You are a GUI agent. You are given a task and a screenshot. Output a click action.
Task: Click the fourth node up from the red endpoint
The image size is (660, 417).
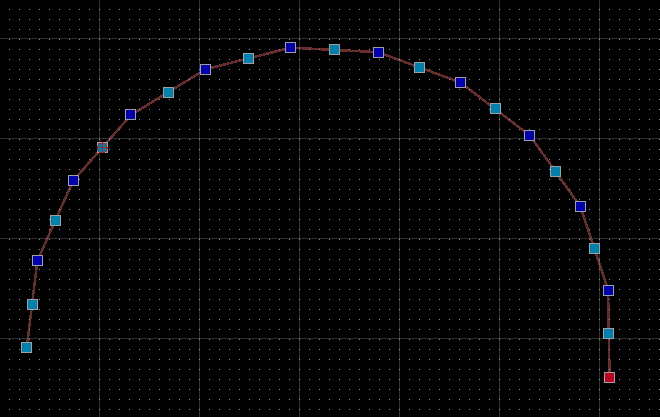pos(580,206)
